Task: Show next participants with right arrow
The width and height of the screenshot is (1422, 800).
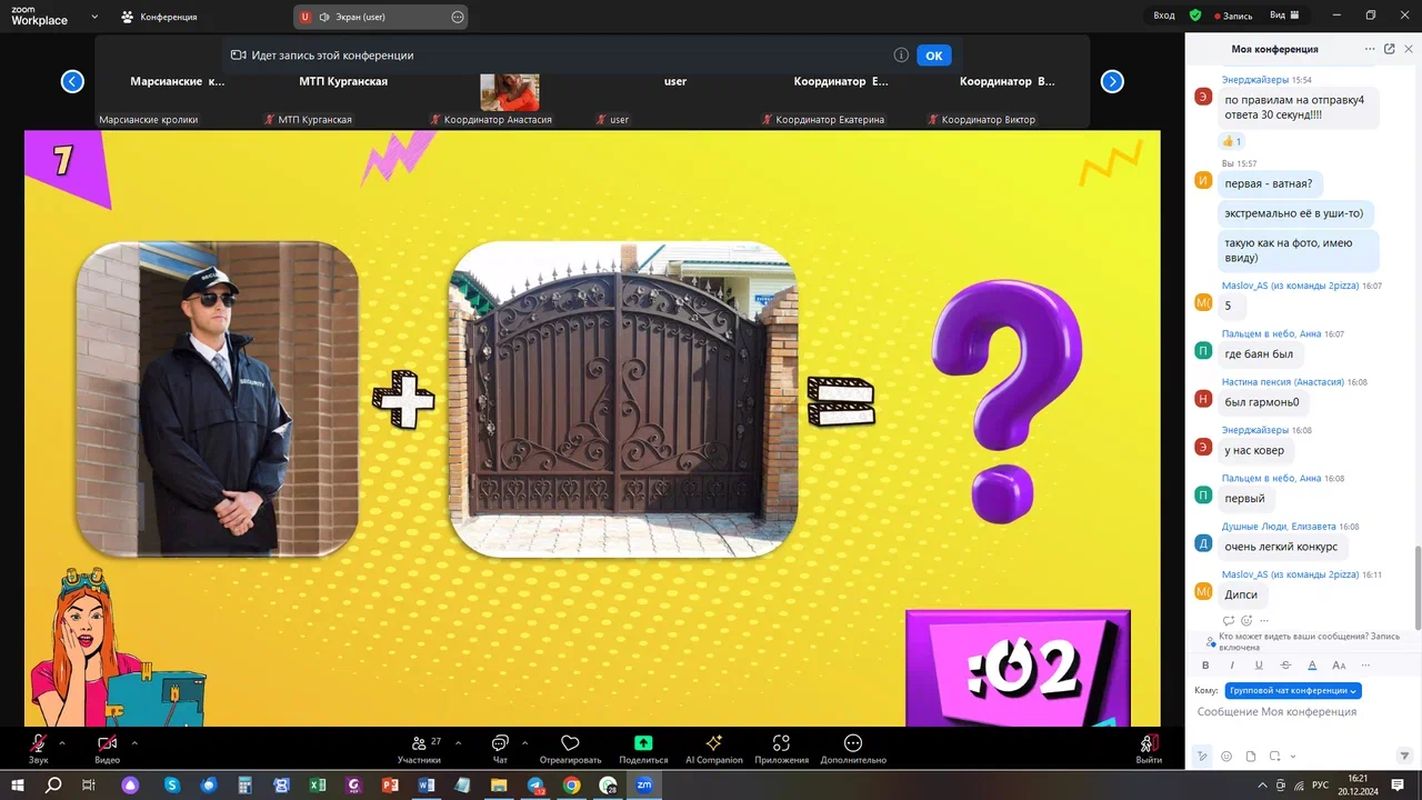Action: pos(1112,81)
